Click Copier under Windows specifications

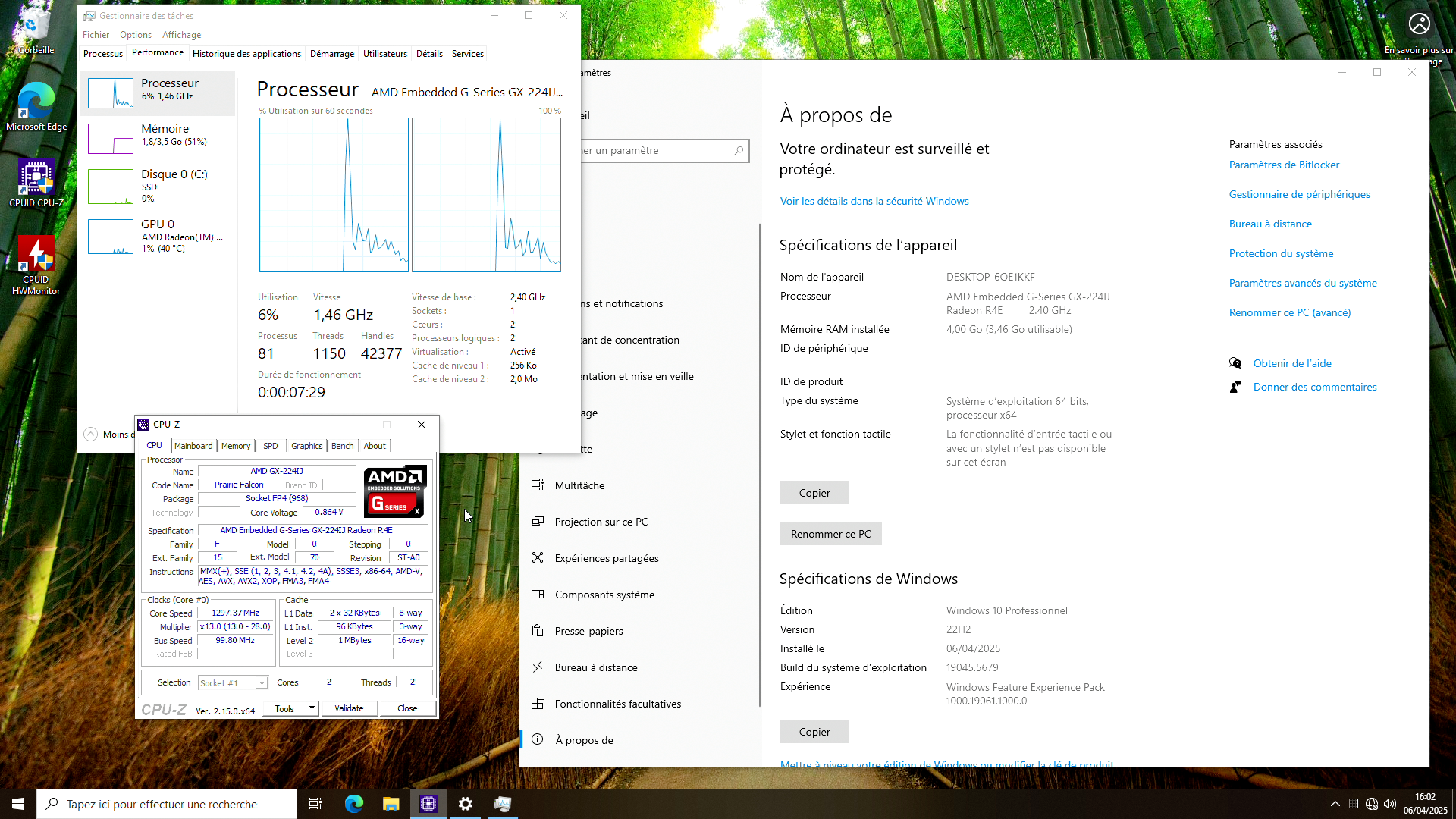pyautogui.click(x=814, y=732)
